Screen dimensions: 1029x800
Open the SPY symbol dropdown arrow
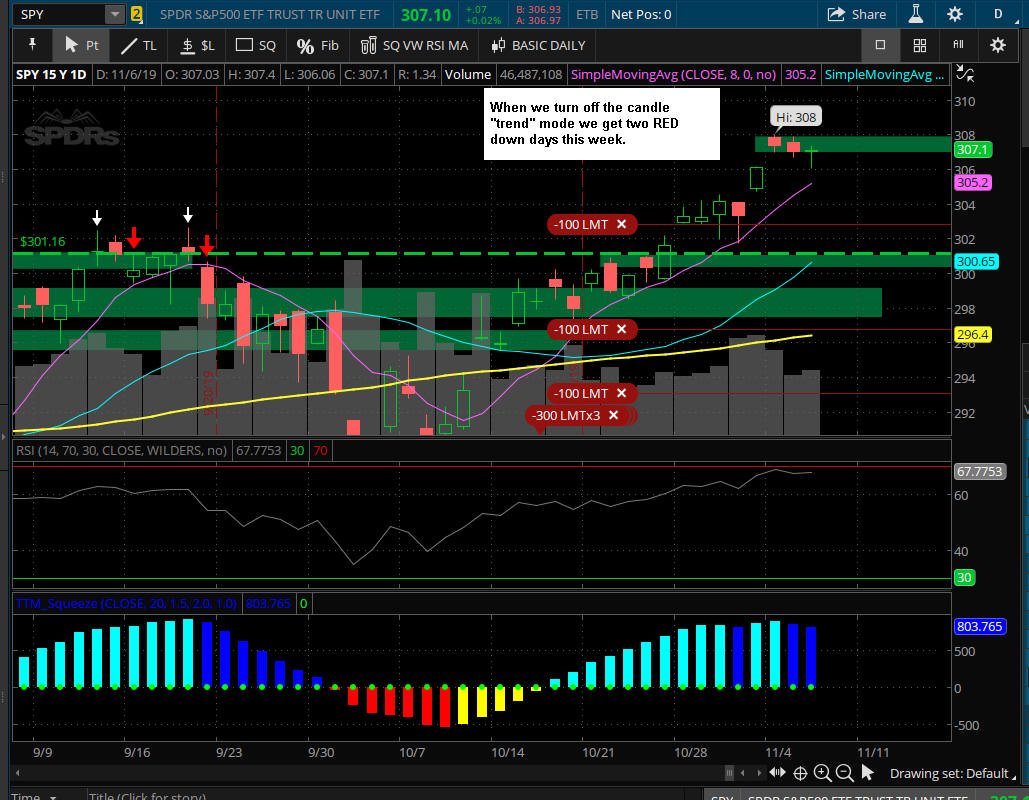(115, 14)
